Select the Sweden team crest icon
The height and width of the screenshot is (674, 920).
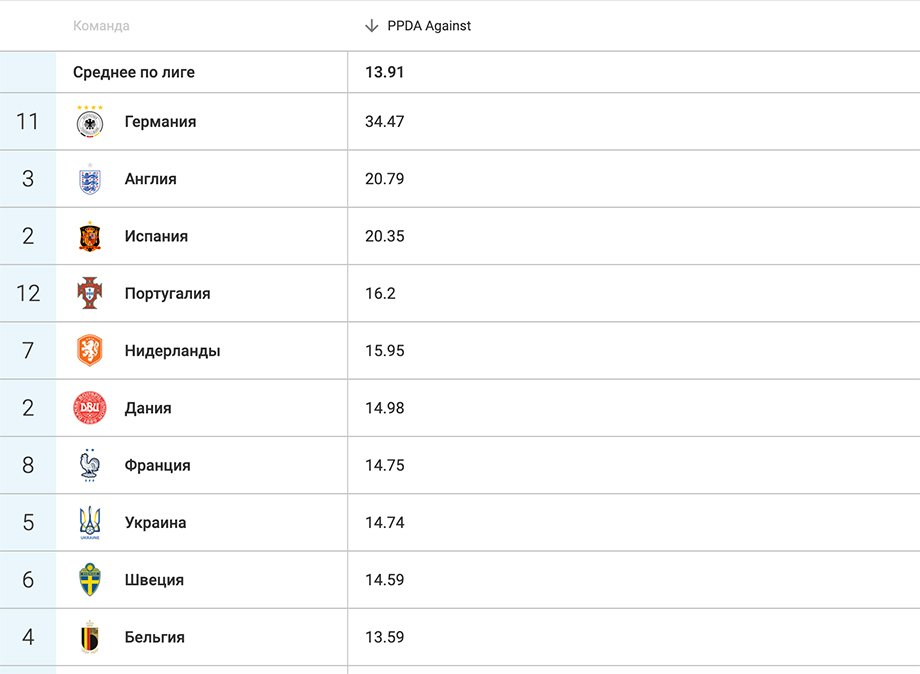[90, 580]
